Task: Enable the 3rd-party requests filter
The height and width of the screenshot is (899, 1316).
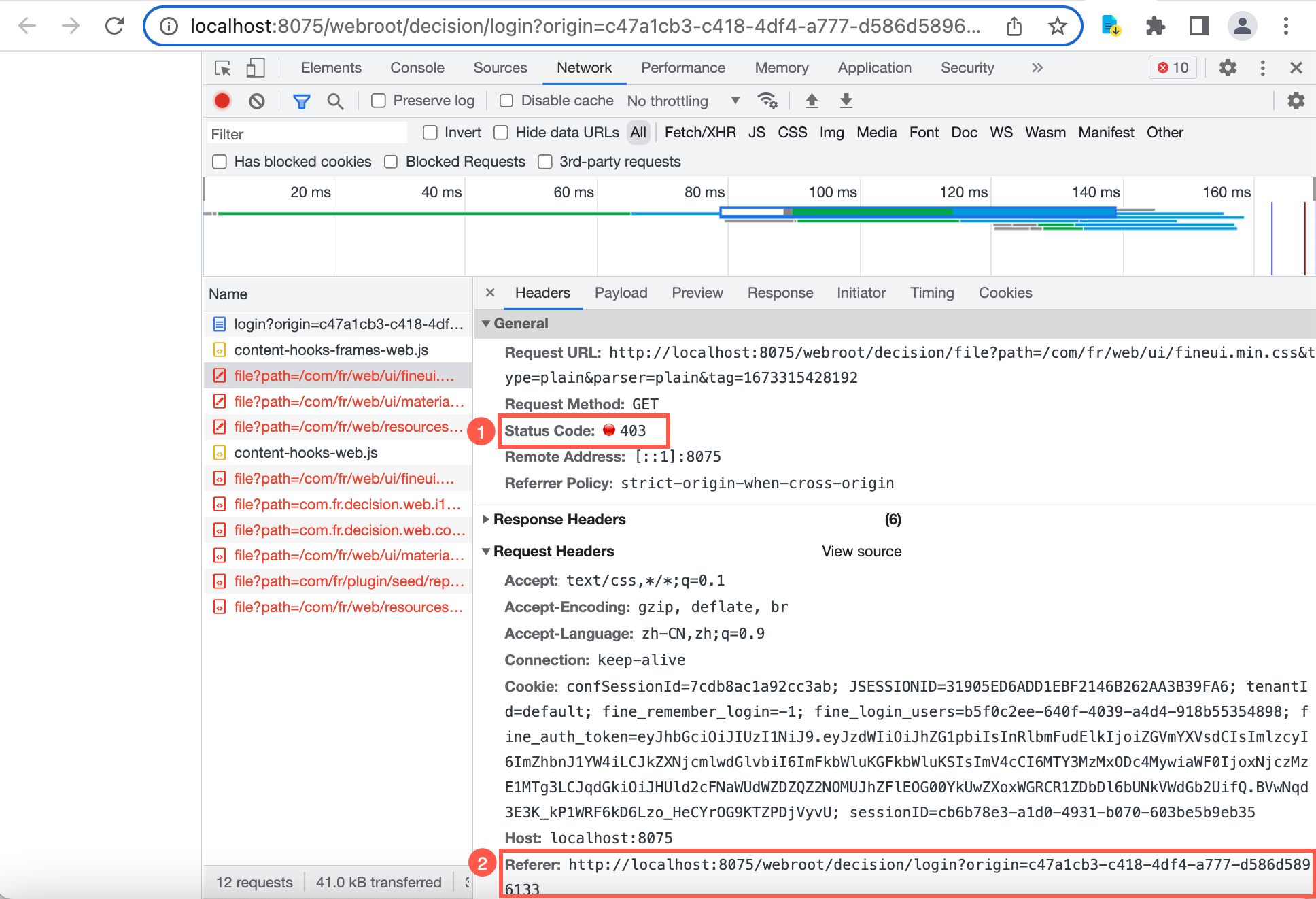Action: click(545, 161)
